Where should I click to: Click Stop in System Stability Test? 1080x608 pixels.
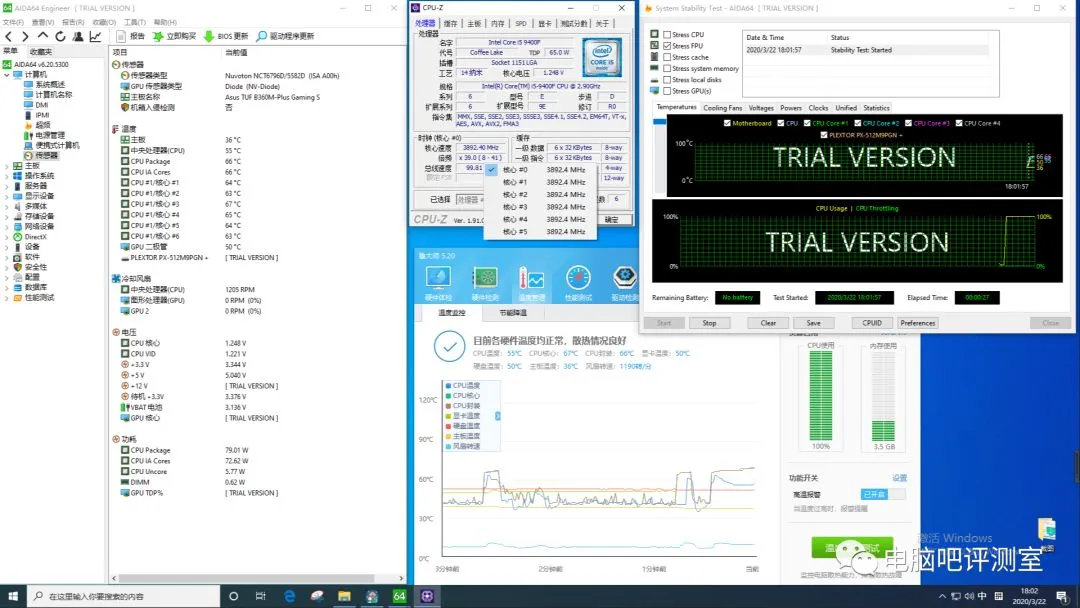(709, 323)
